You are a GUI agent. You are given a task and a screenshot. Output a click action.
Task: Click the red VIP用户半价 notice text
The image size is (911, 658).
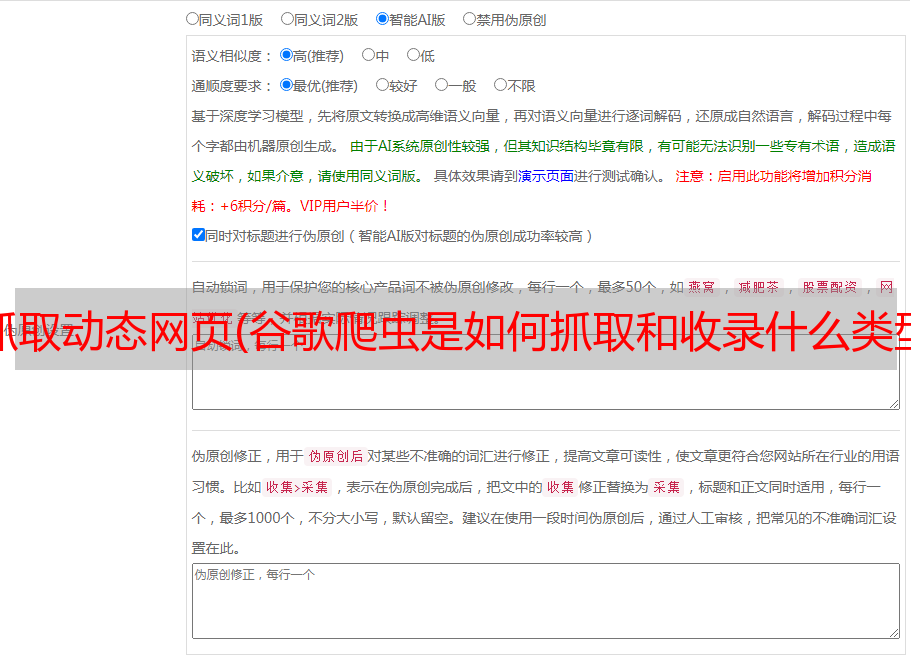344,206
